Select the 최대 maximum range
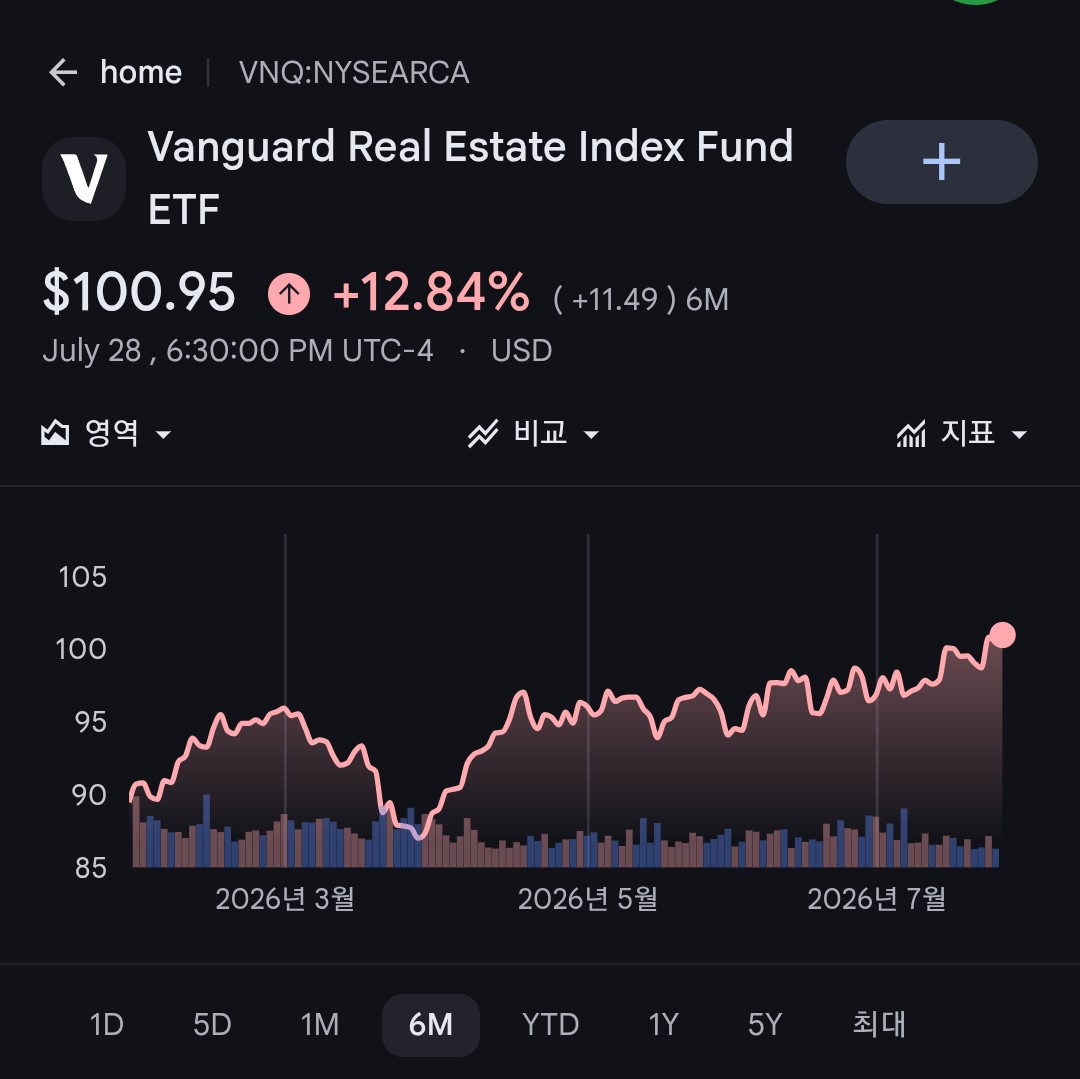The width and height of the screenshot is (1080, 1079). 879,1024
